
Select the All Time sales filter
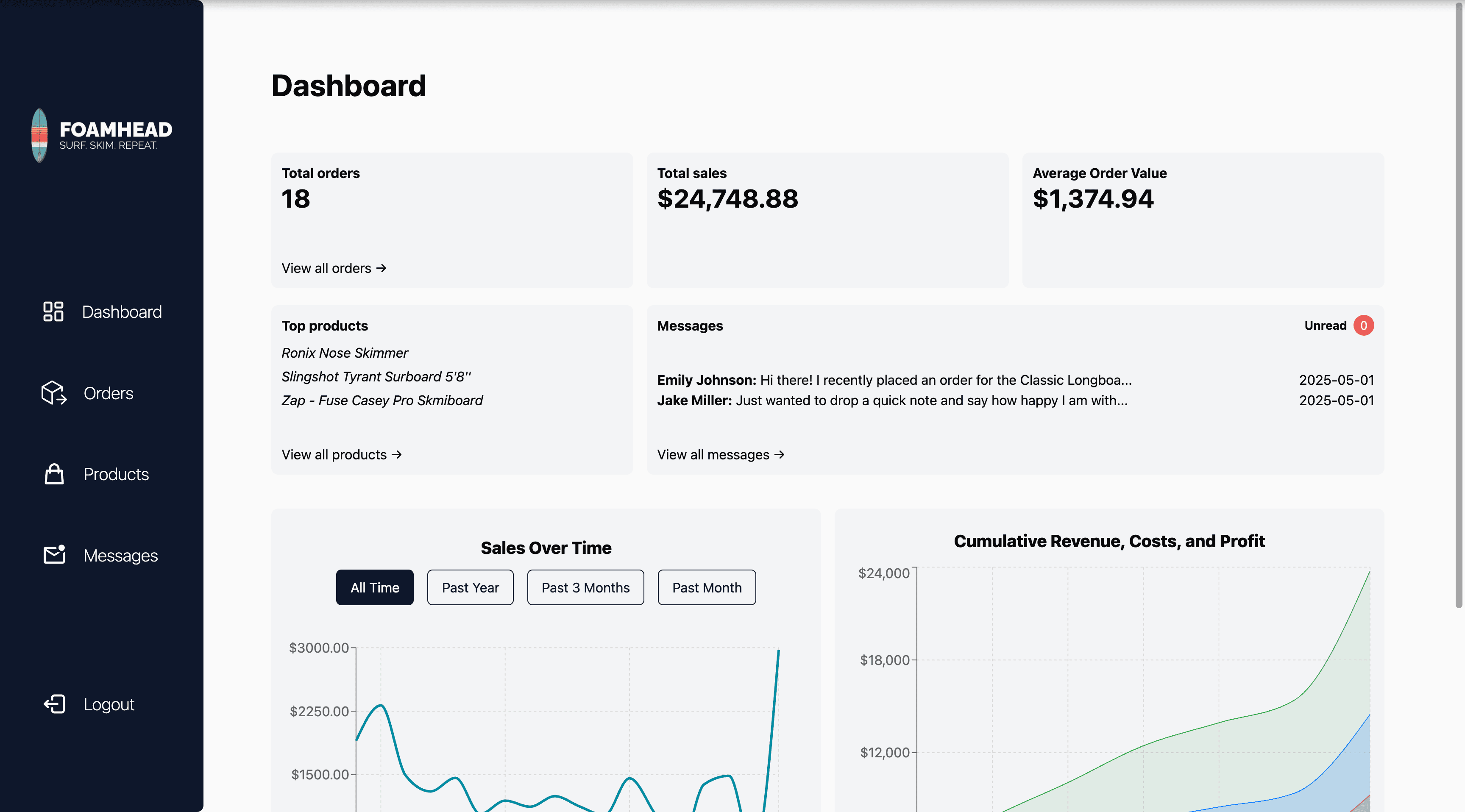click(x=375, y=587)
